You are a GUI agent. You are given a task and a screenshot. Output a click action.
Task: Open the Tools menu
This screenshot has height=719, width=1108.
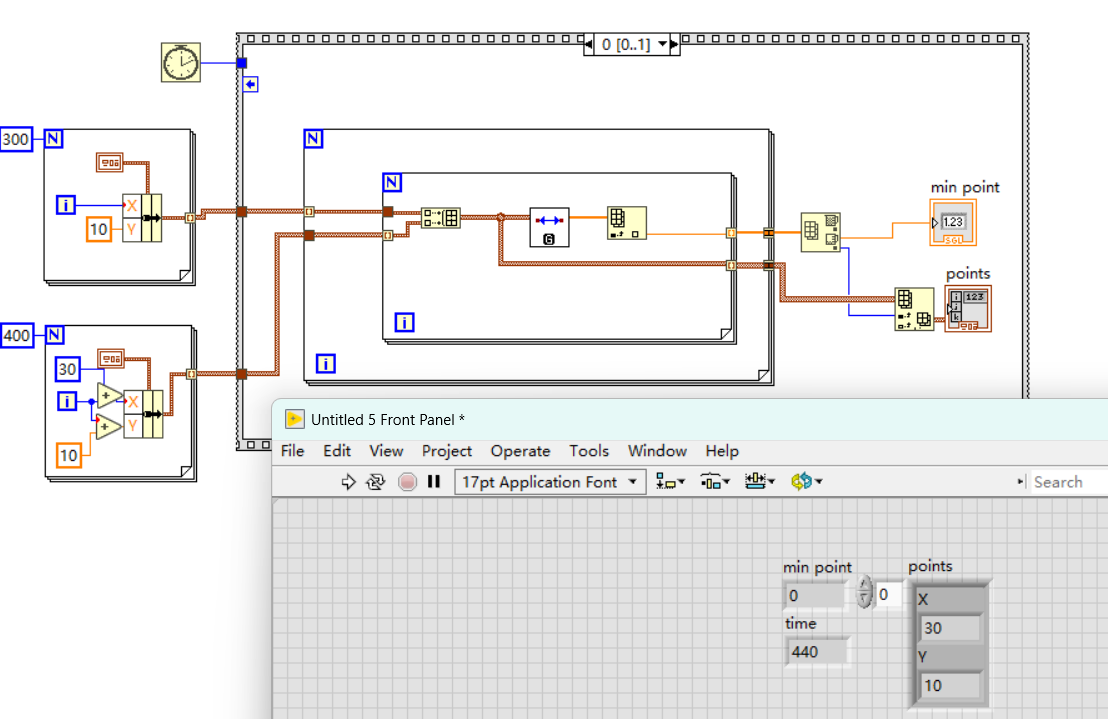pos(589,451)
